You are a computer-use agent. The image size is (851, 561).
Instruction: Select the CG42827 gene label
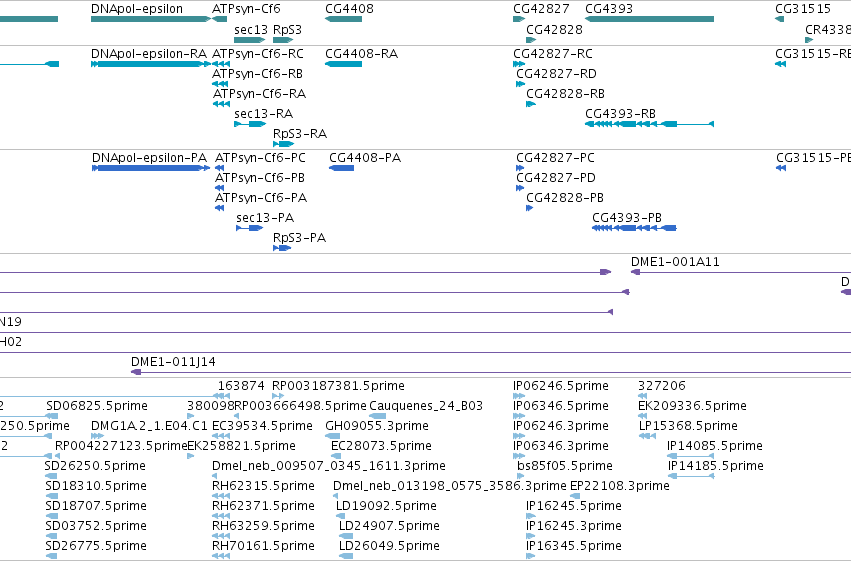(541, 9)
